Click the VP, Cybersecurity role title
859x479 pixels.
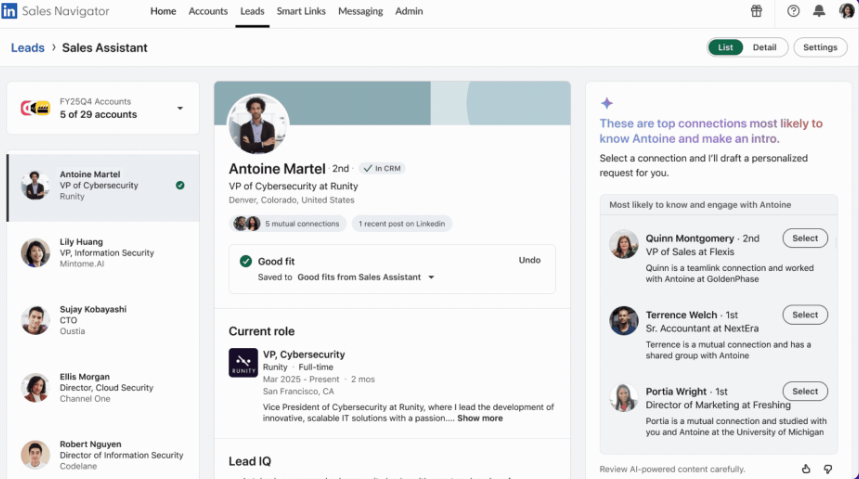[304, 355]
